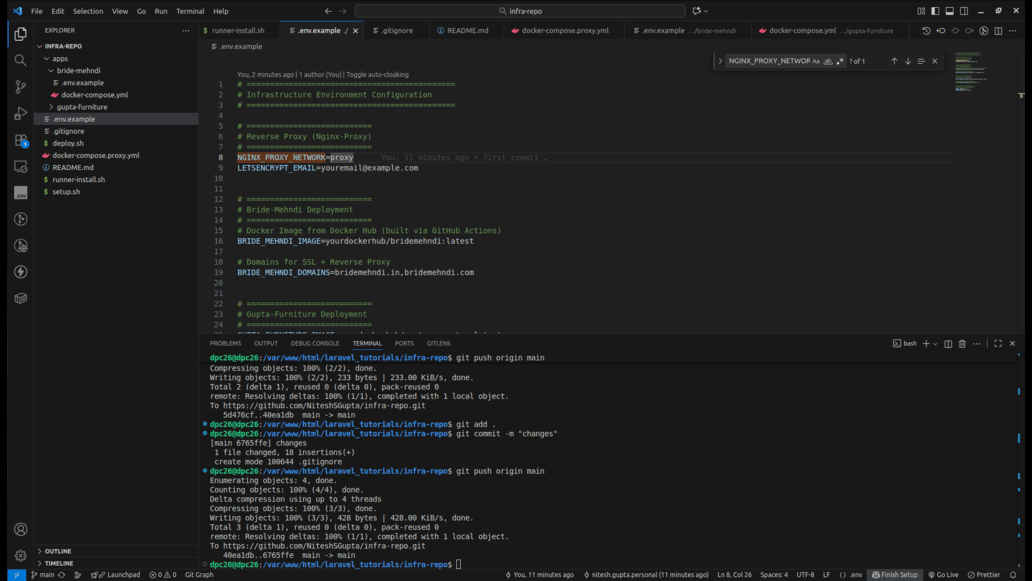Open the Search view in activity bar

pyautogui.click(x=20, y=60)
